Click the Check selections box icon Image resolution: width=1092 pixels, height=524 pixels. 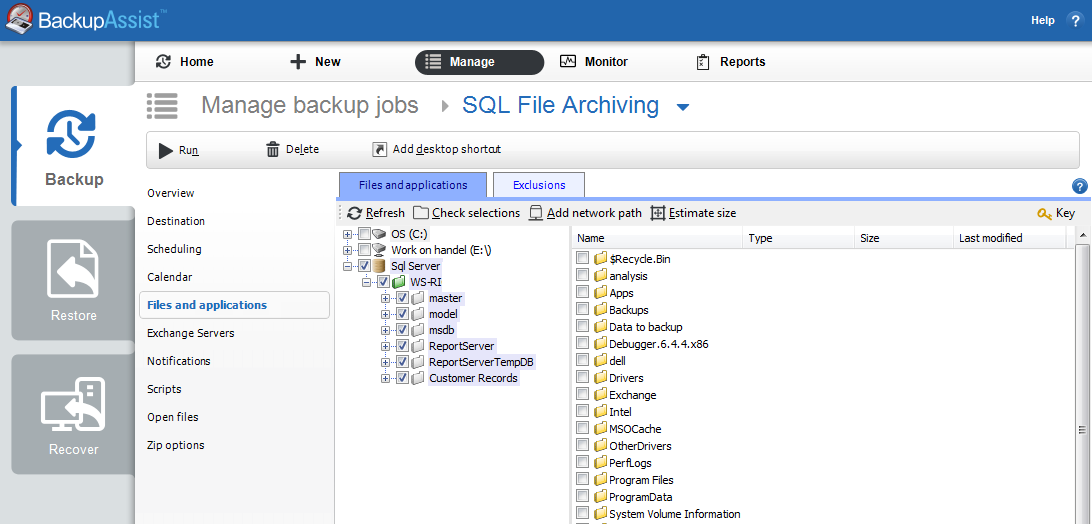(421, 213)
